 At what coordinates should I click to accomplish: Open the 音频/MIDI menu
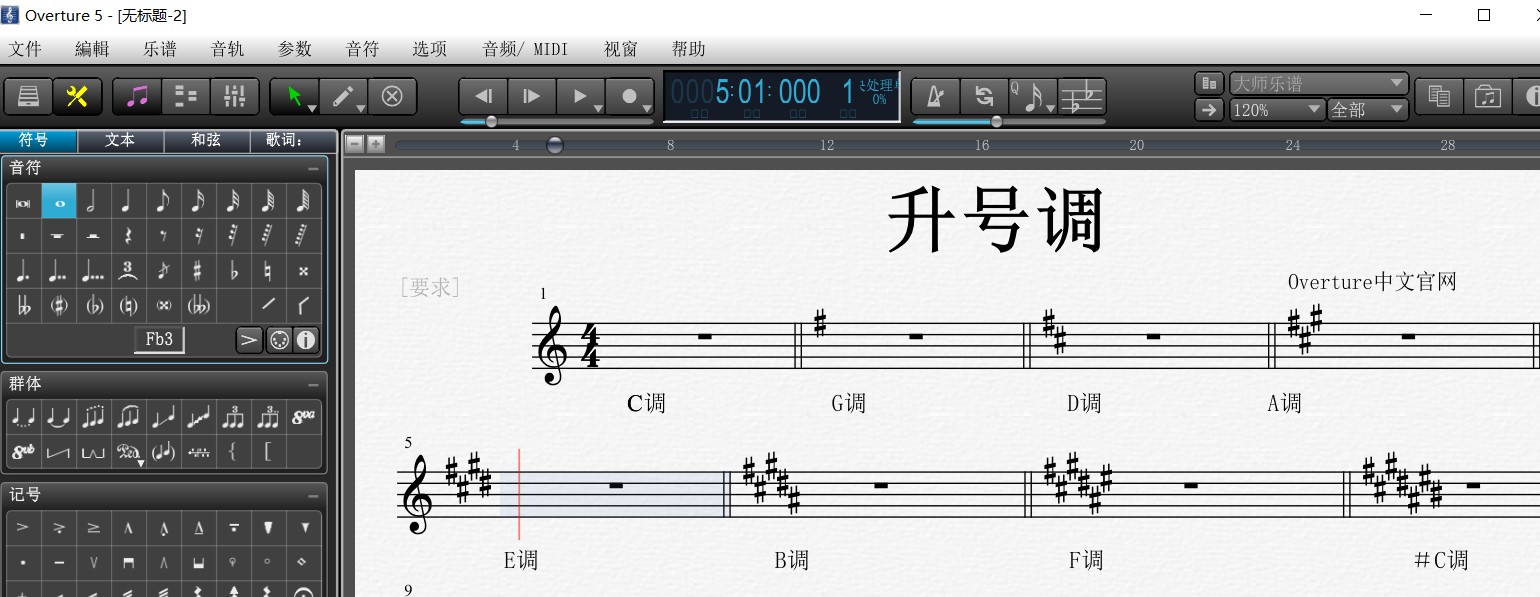point(523,48)
